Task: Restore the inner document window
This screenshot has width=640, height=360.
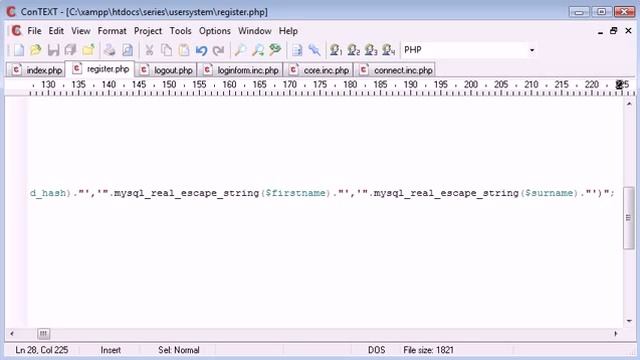Action: pyautogui.click(x=613, y=31)
